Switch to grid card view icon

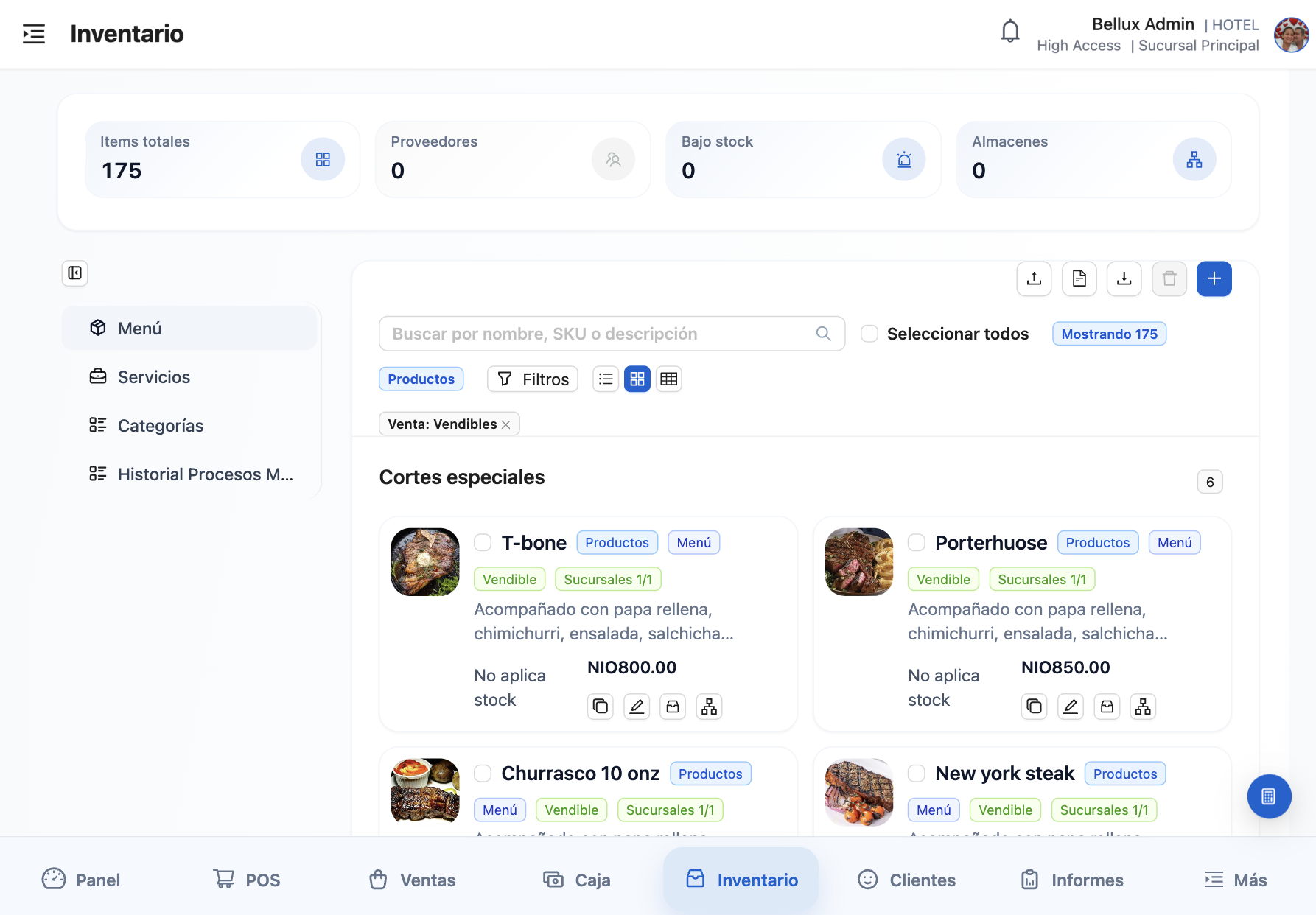[637, 379]
